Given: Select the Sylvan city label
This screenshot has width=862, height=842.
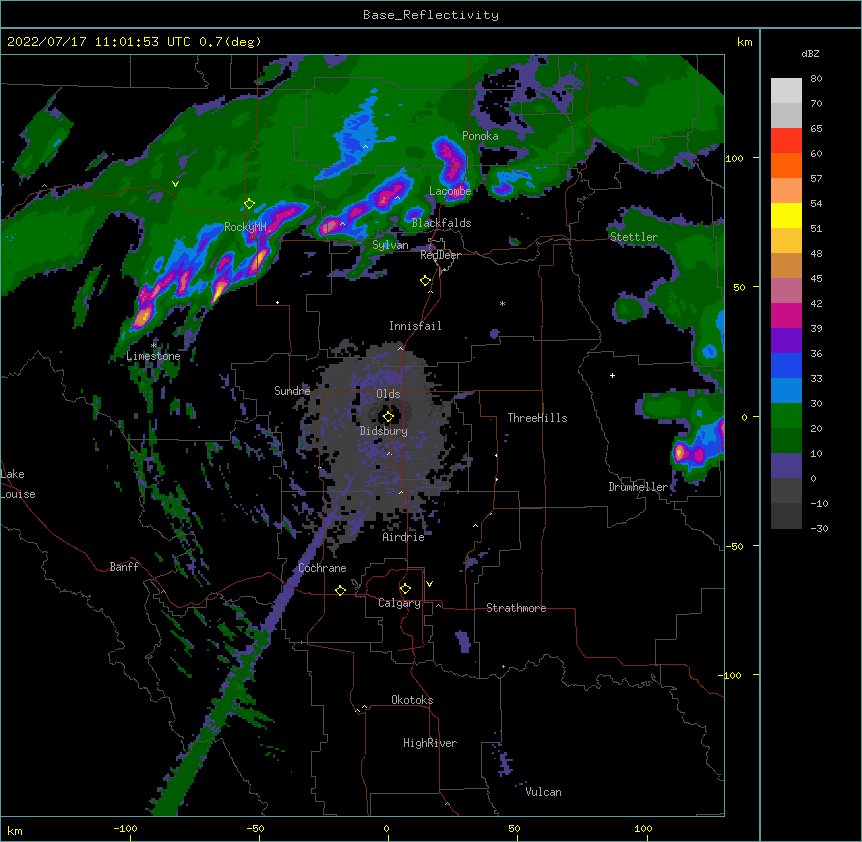Looking at the screenshot, I should [390, 245].
